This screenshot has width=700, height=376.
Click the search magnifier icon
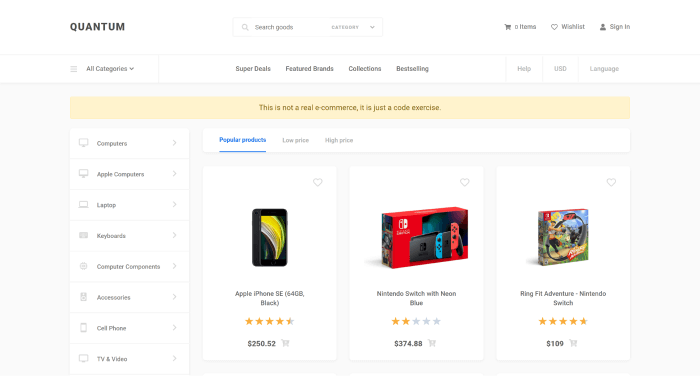click(x=245, y=27)
